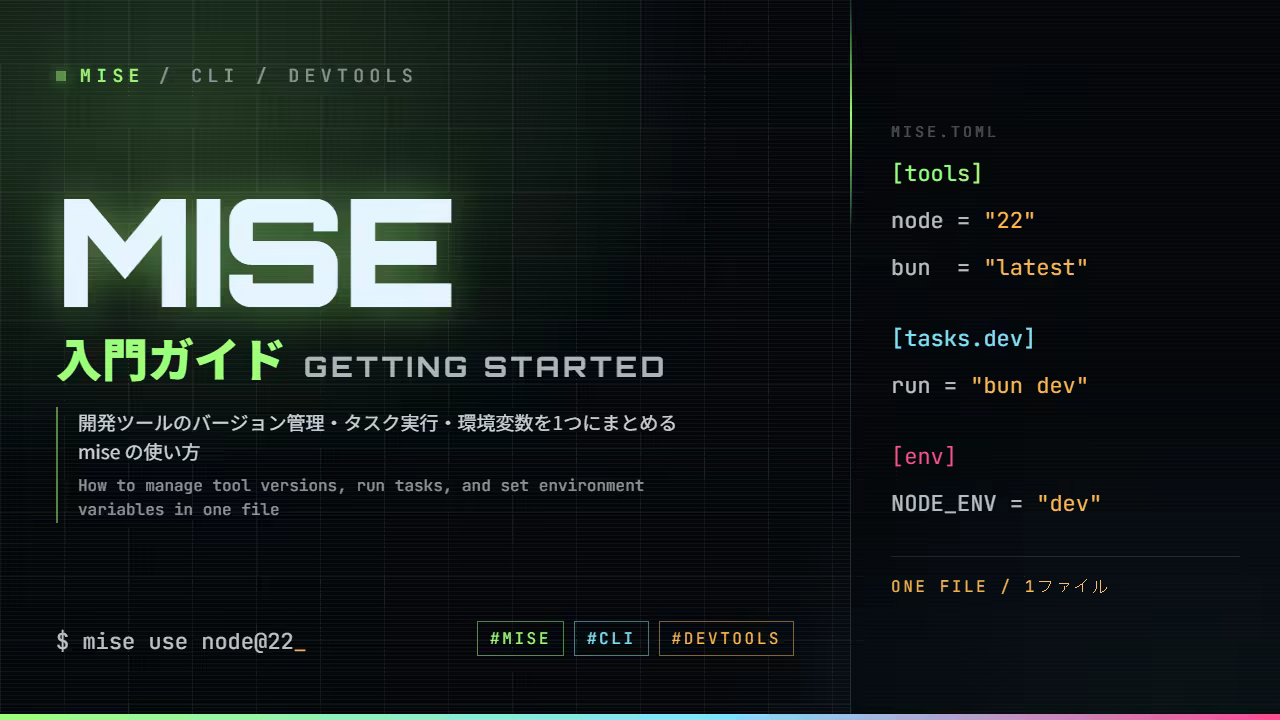Click the MISE.TOML file label
Screen dimensions: 1280x720
[944, 132]
